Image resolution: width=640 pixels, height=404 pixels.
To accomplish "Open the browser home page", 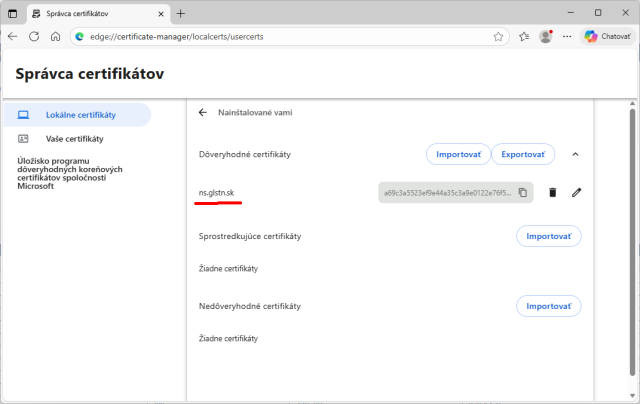I will (56, 36).
